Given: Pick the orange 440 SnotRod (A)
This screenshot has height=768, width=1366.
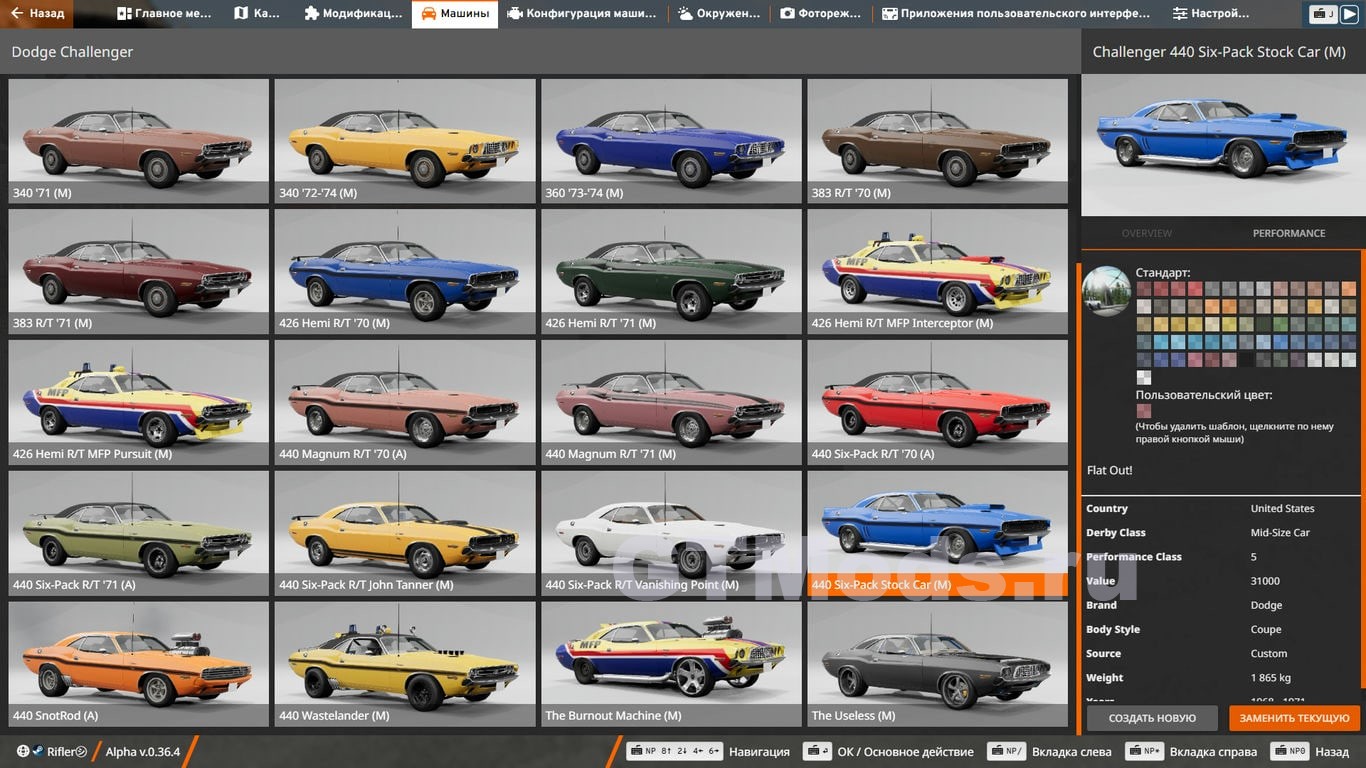Looking at the screenshot, I should [x=138, y=664].
